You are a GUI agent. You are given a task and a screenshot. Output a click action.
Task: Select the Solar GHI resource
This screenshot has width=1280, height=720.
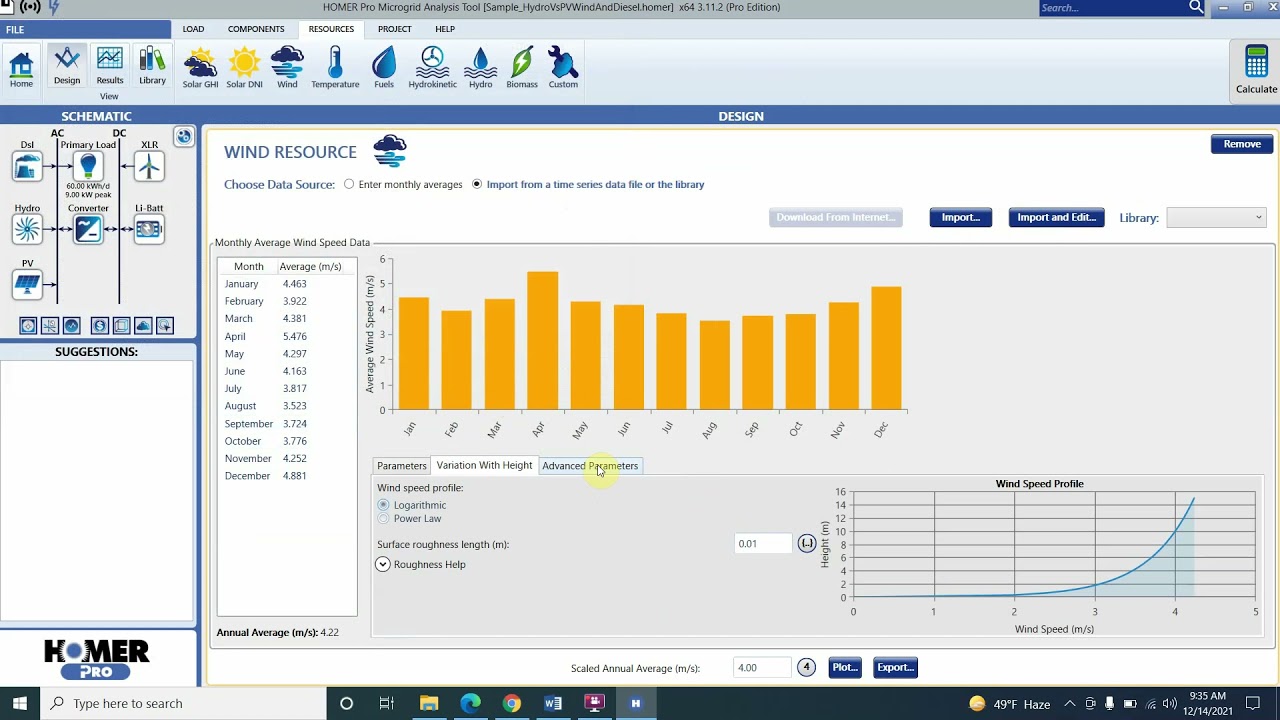coord(200,68)
